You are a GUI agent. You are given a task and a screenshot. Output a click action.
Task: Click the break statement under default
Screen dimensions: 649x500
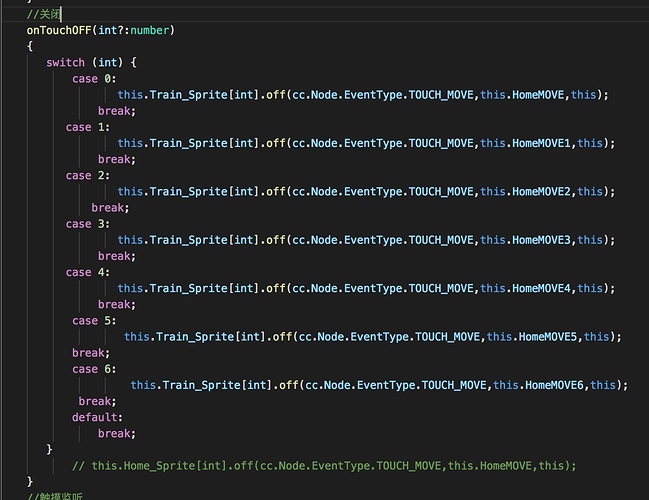[116, 433]
